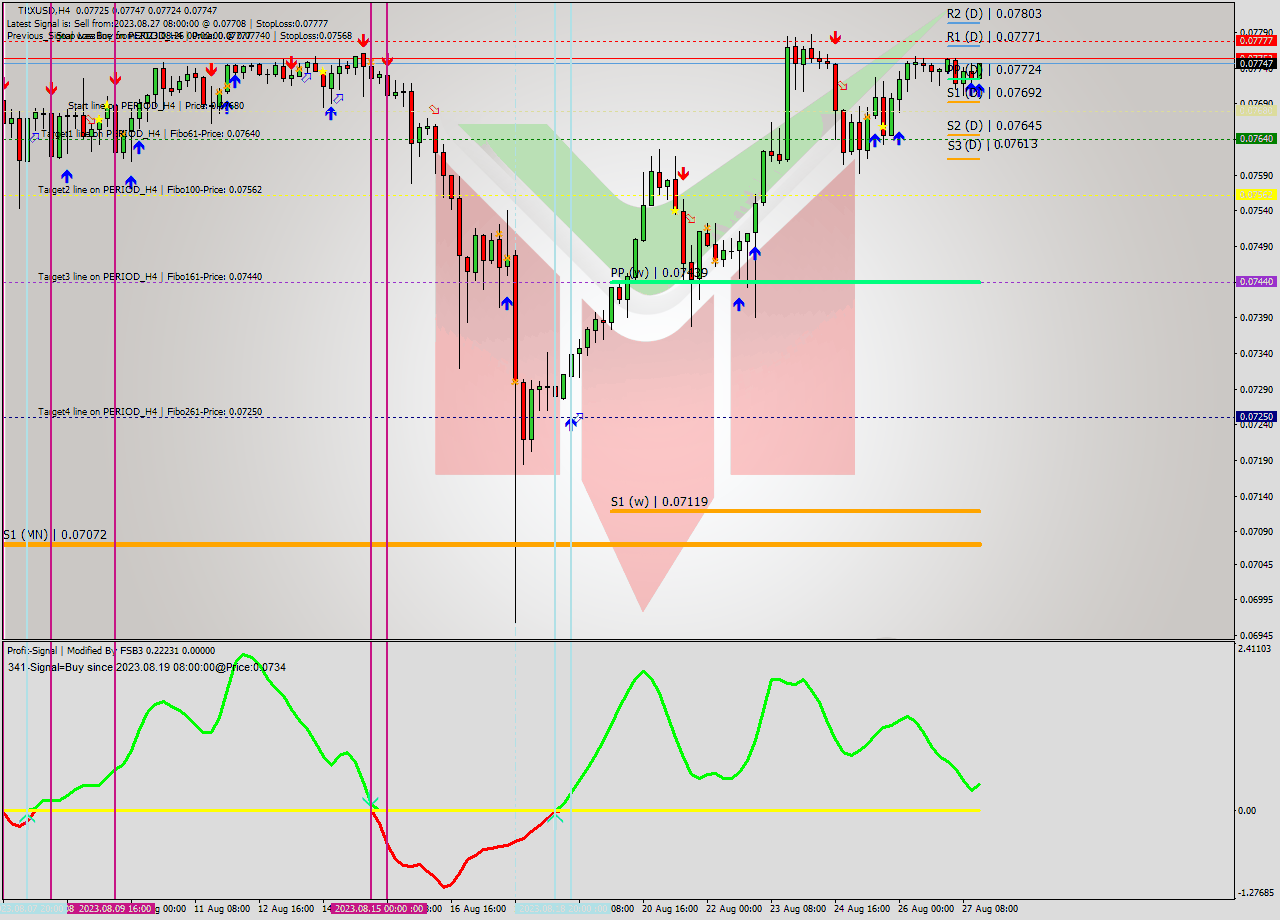The width and height of the screenshot is (1280, 920).
Task: Click the thick green PP (w) pivot line
Action: (795, 282)
